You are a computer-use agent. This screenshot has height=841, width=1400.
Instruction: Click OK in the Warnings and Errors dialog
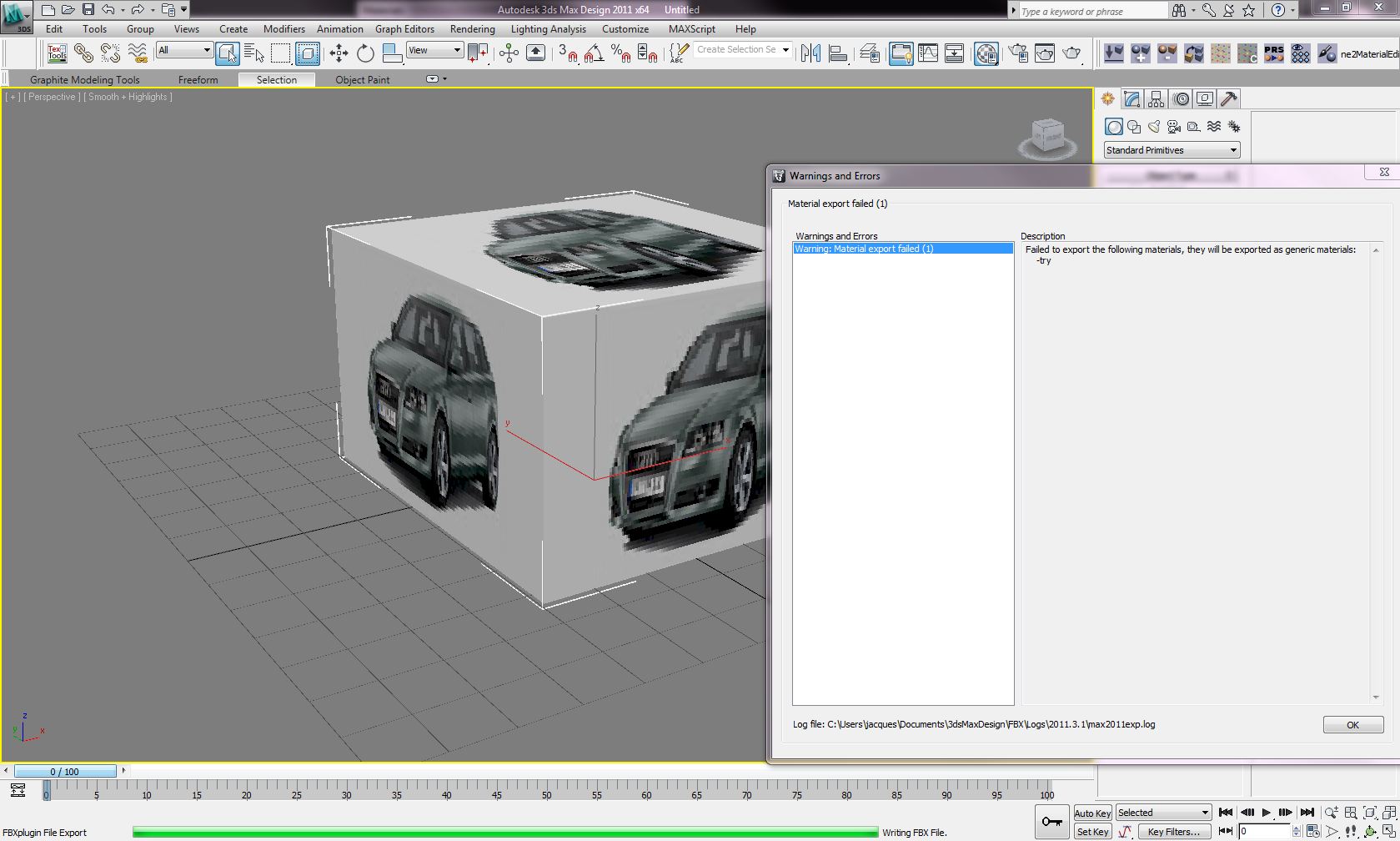1352,724
